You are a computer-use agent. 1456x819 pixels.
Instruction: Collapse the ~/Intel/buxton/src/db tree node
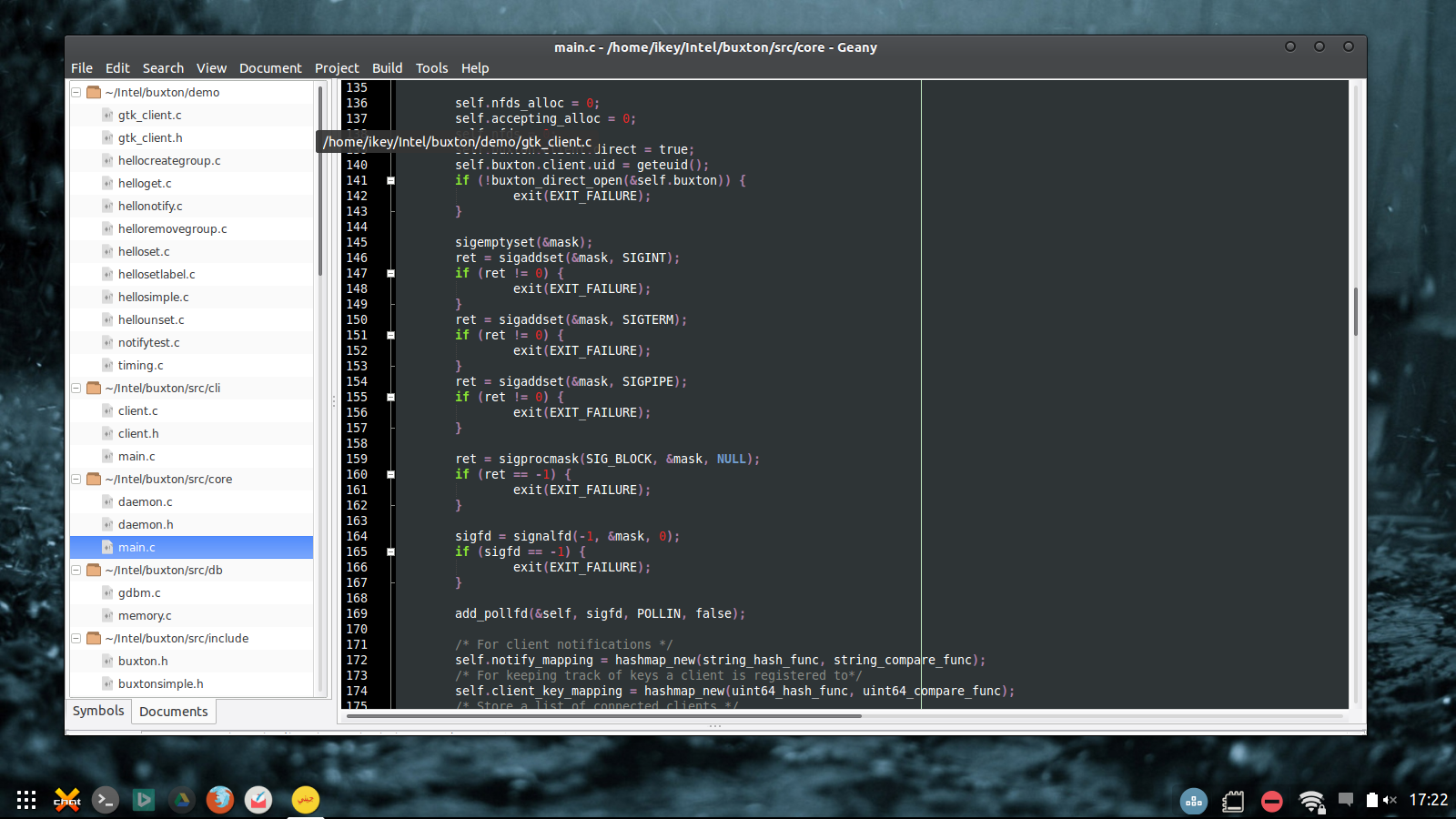coord(76,570)
